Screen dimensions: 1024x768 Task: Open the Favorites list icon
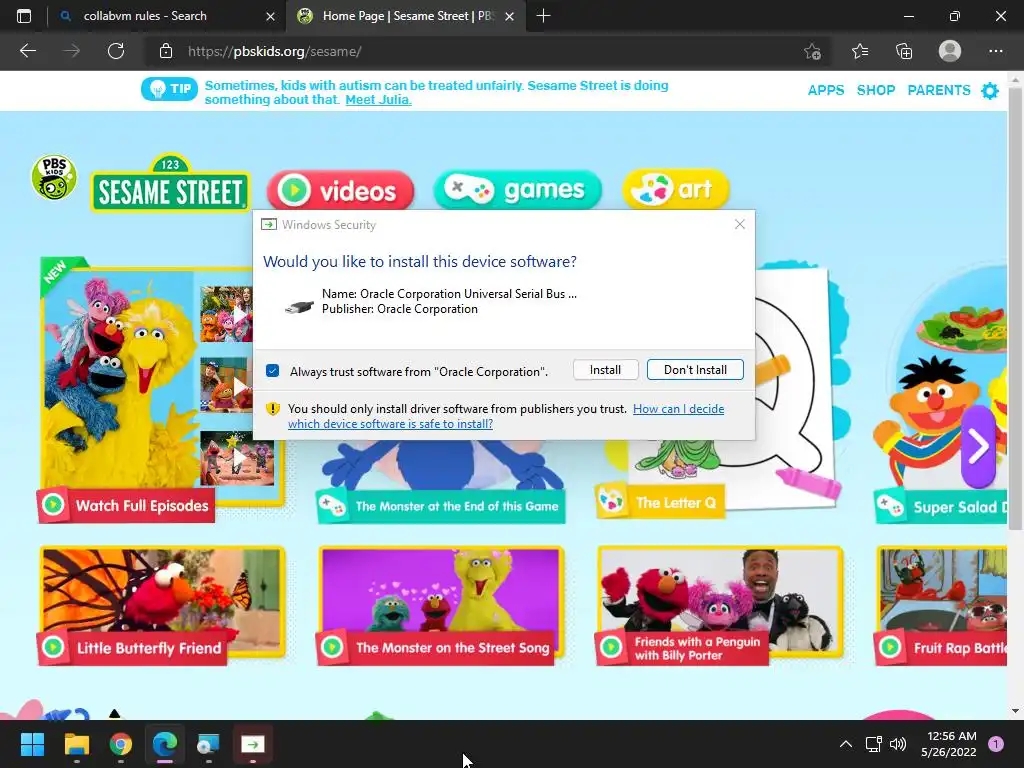(x=860, y=51)
